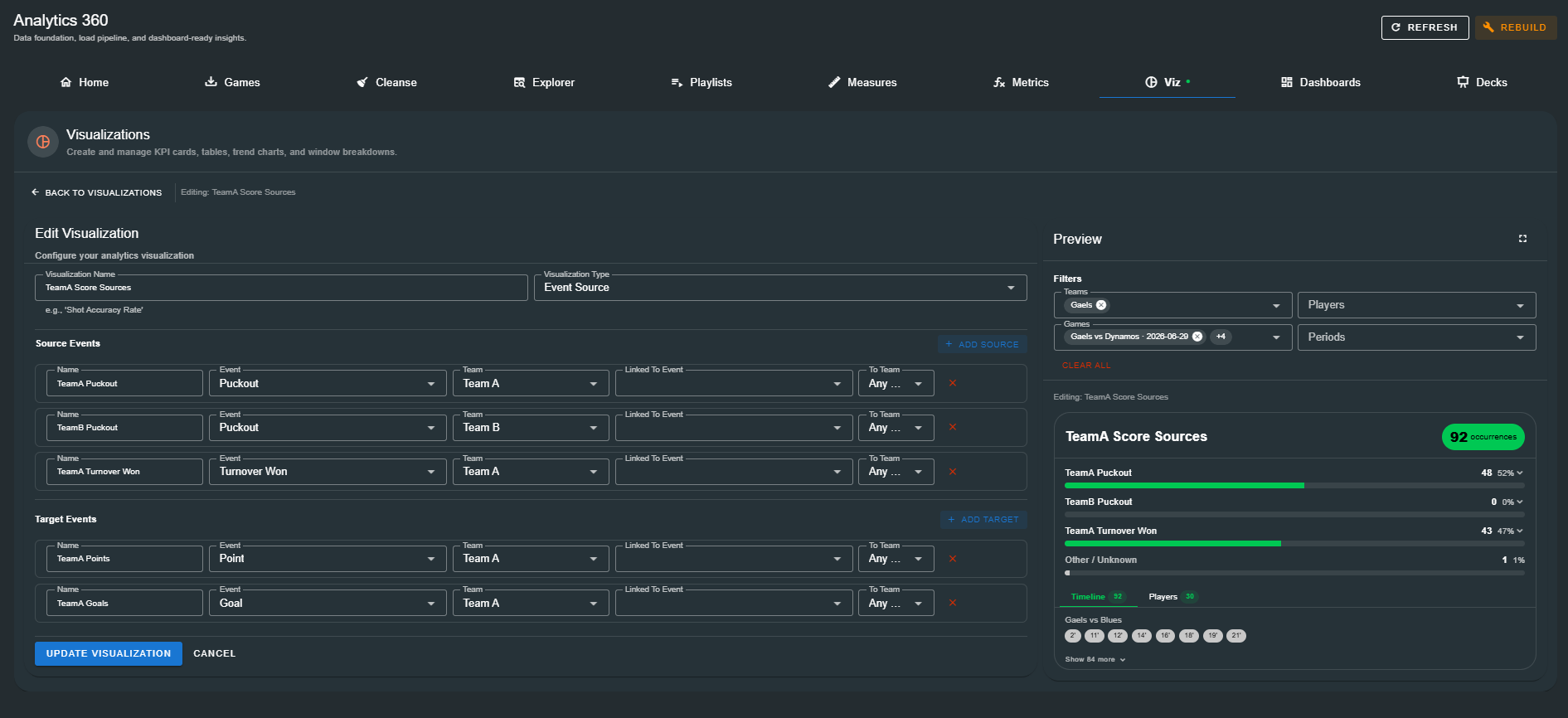Click the expand preview fullscreen icon
The image size is (1568, 718).
coord(1522,239)
